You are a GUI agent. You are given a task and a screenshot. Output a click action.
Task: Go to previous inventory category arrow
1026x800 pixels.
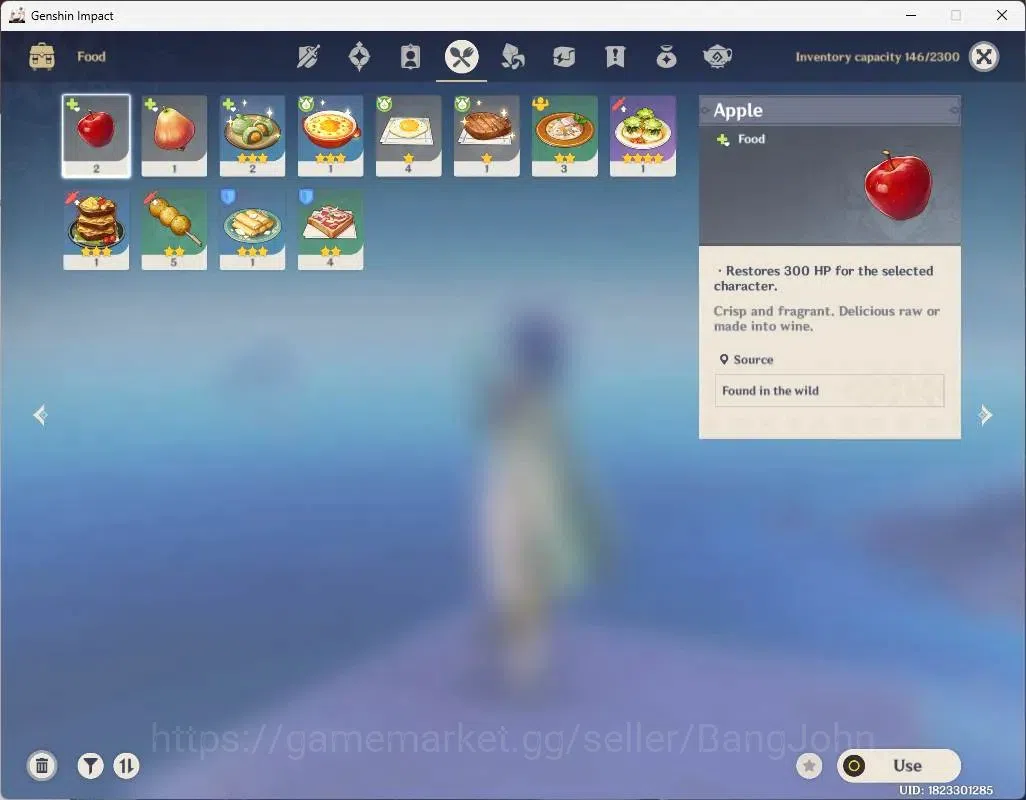[x=41, y=415]
